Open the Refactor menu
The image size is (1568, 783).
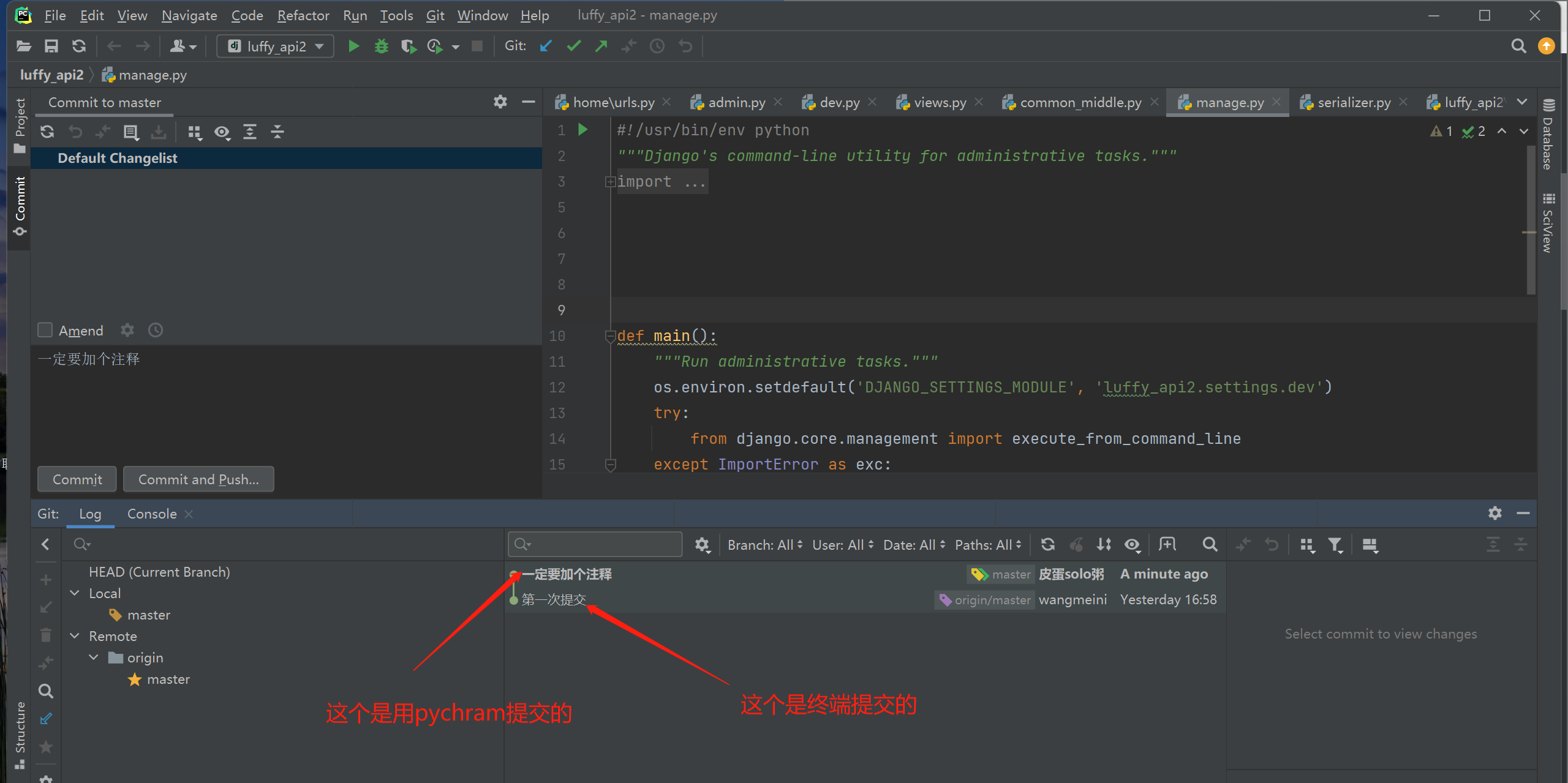(303, 15)
